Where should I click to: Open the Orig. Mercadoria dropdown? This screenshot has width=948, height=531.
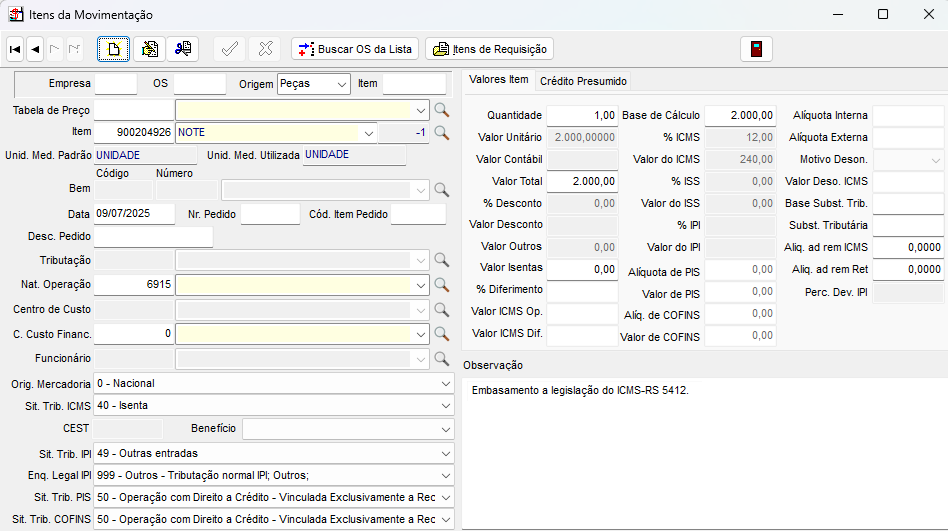[446, 383]
